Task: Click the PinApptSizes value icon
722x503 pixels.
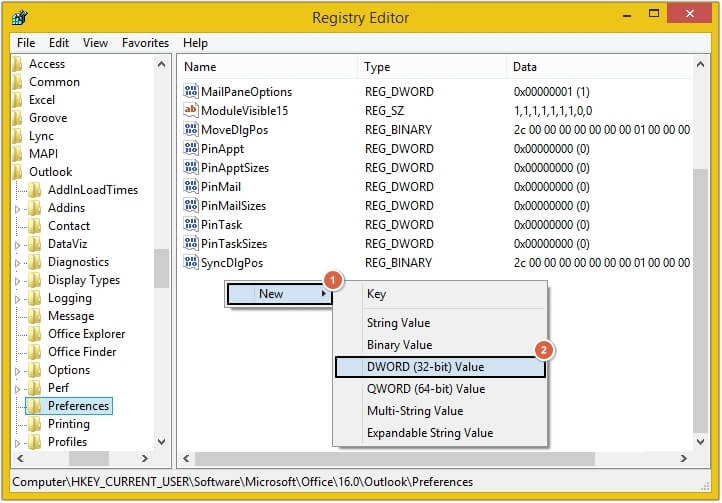Action: click(x=191, y=167)
